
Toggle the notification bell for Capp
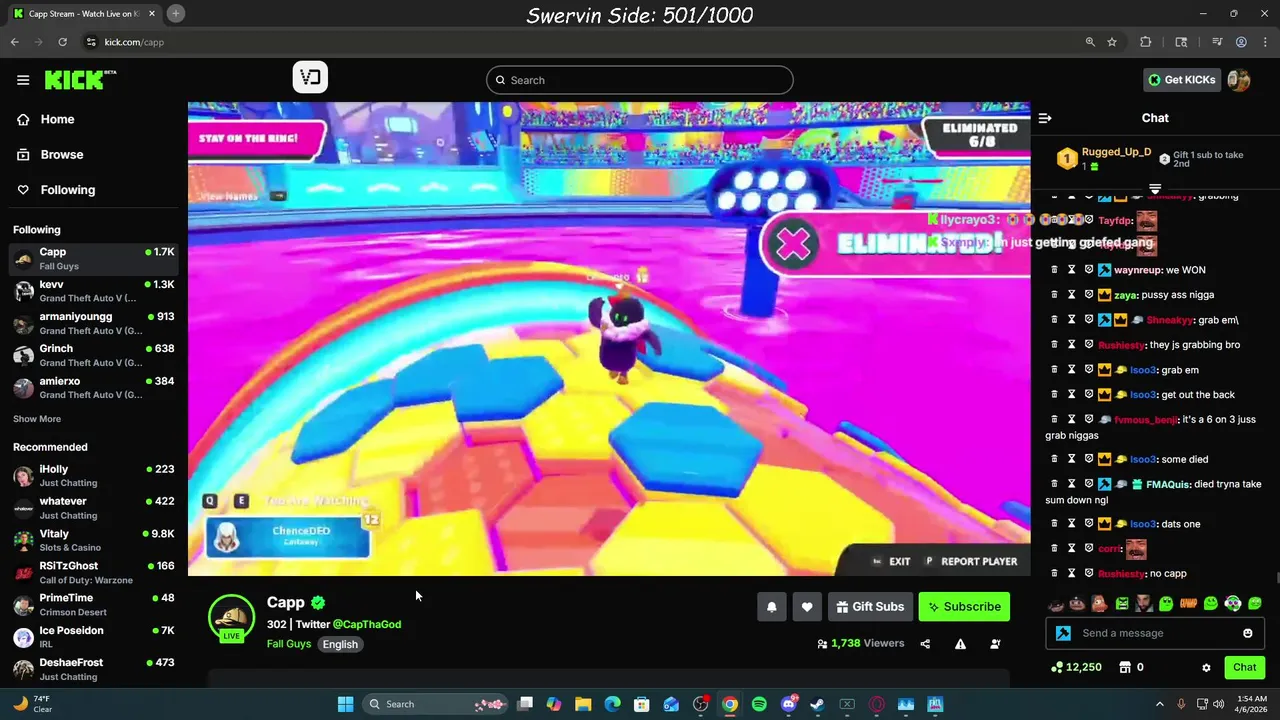772,607
